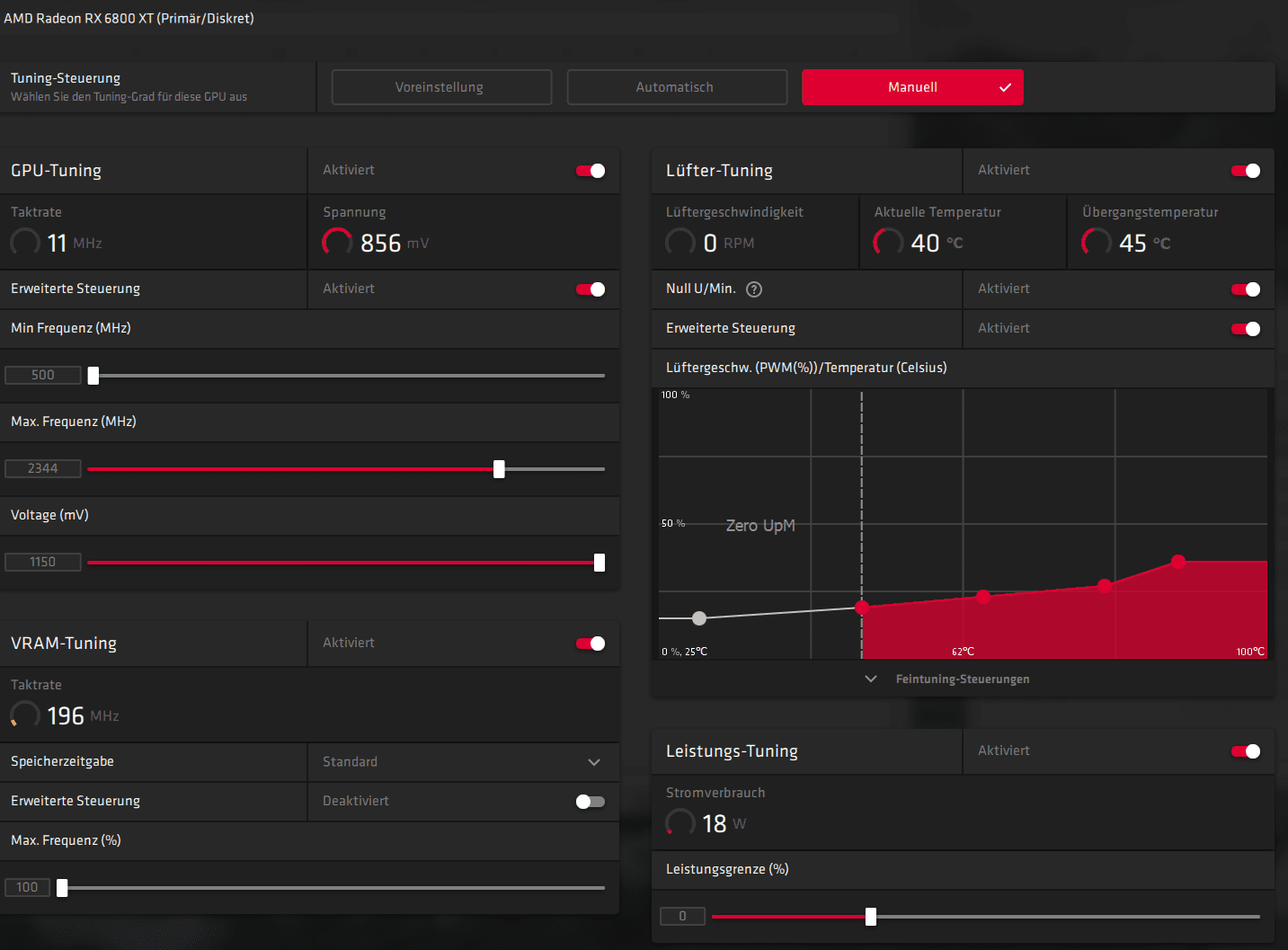Screen dimensions: 1288x950
Task: Click the gray zero-RPM fan curve point
Action: pyautogui.click(x=699, y=617)
